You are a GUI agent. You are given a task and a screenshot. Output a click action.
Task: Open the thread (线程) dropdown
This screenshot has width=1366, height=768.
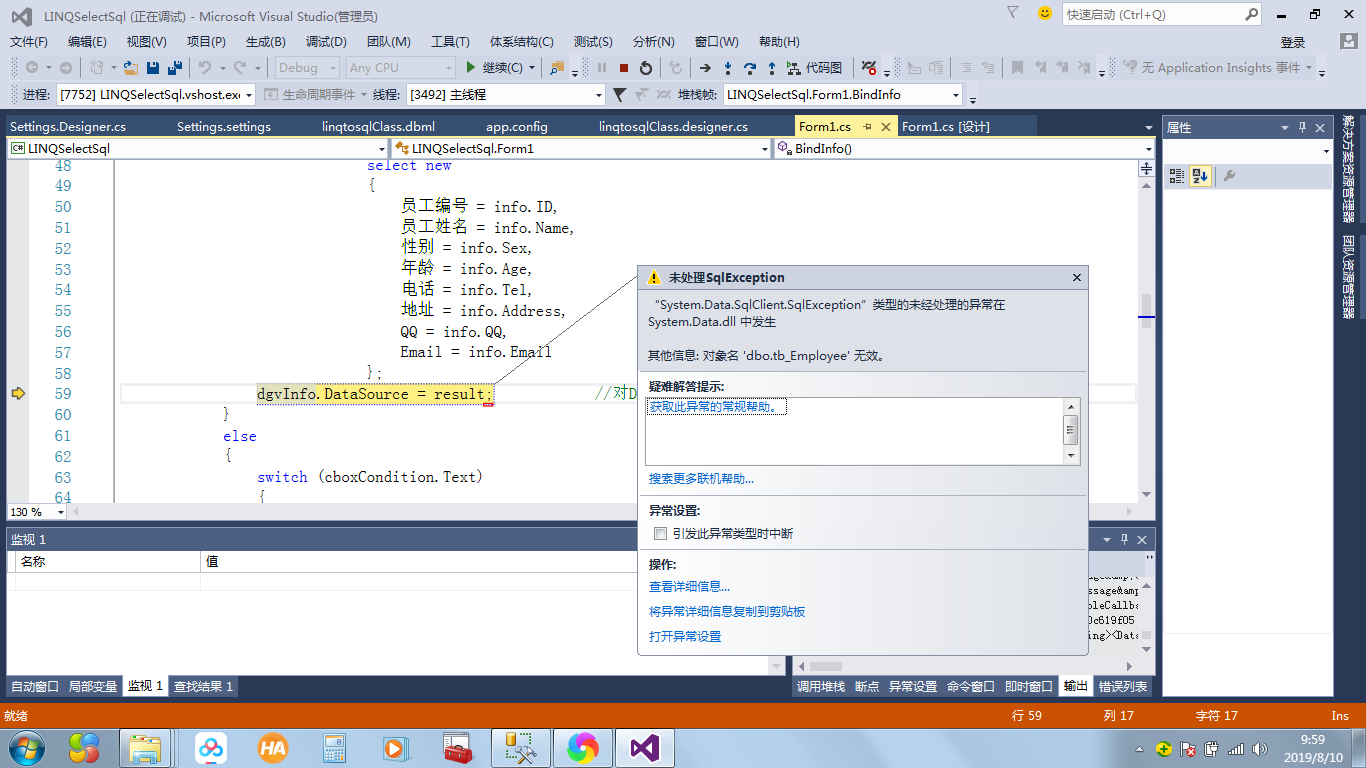506,94
